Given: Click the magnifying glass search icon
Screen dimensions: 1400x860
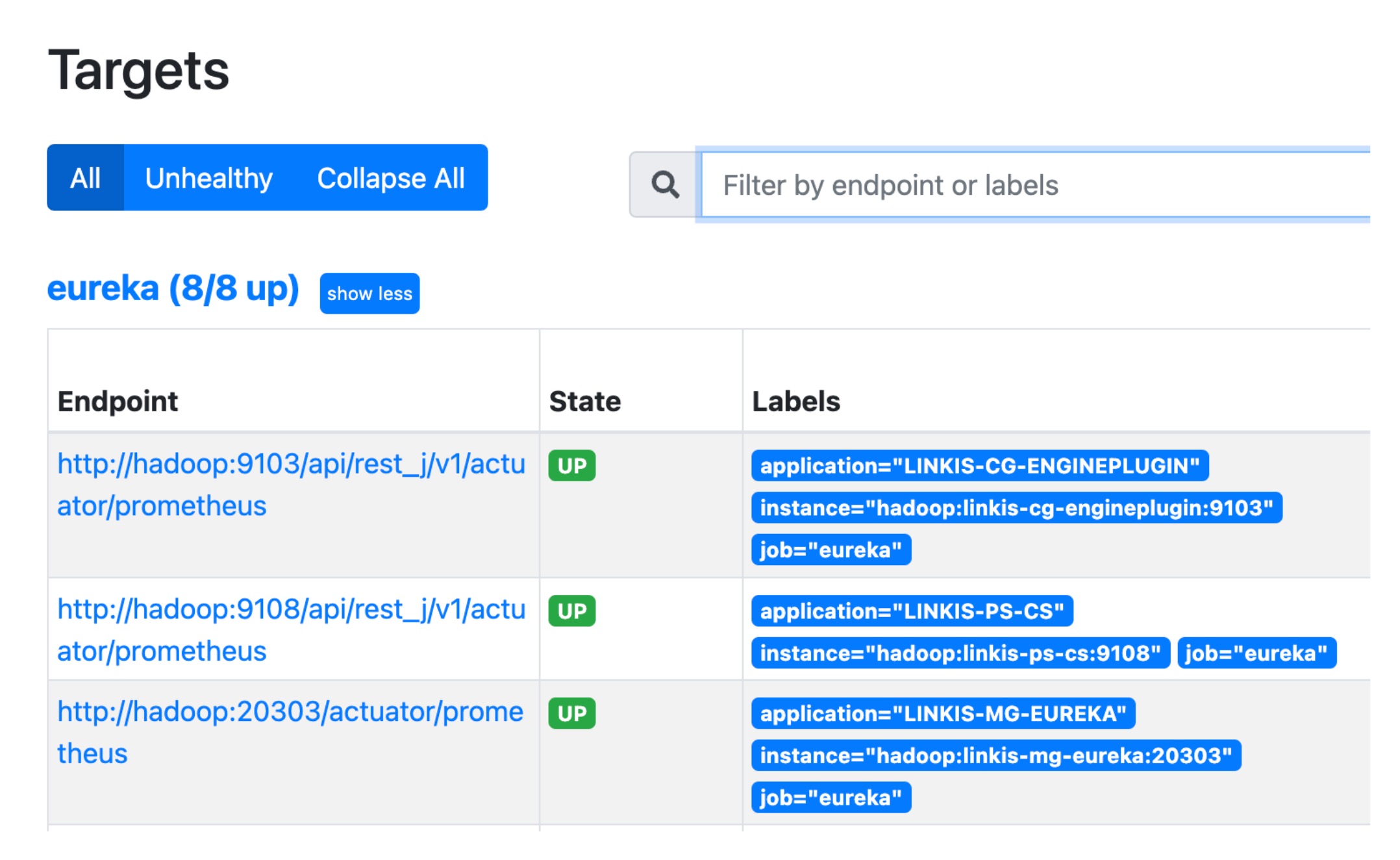Looking at the screenshot, I should (x=665, y=185).
